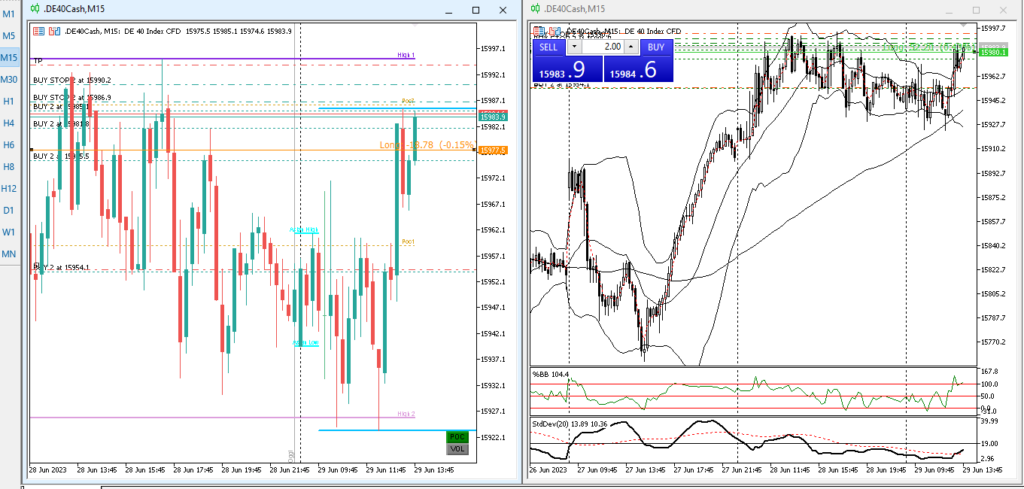Viewport: 1024px width, 489px height.
Task: Select the M5 timeframe
Action: (8, 36)
